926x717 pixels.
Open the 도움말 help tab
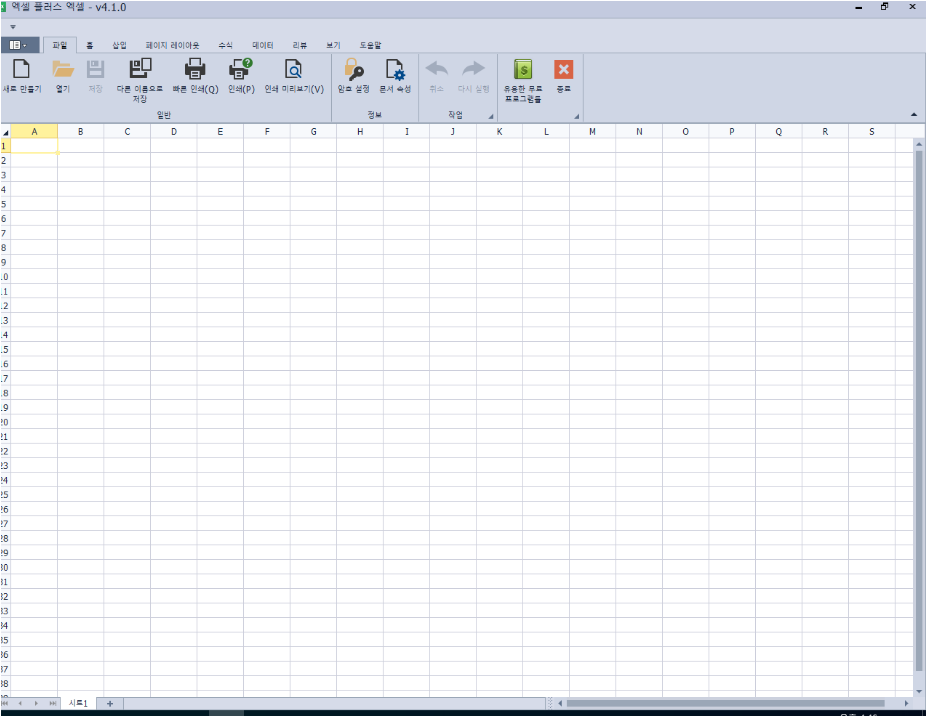370,45
